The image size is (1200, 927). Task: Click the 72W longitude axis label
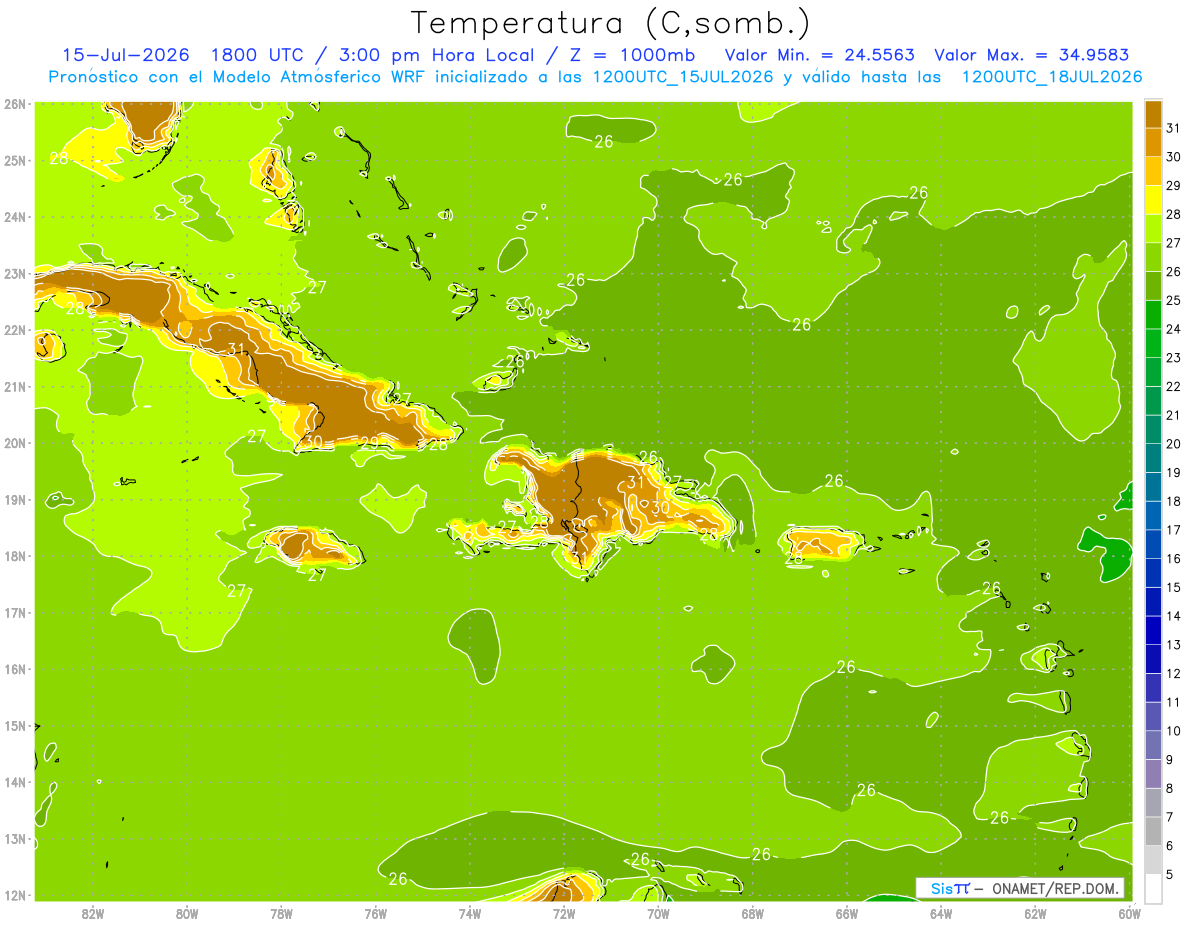pos(564,913)
